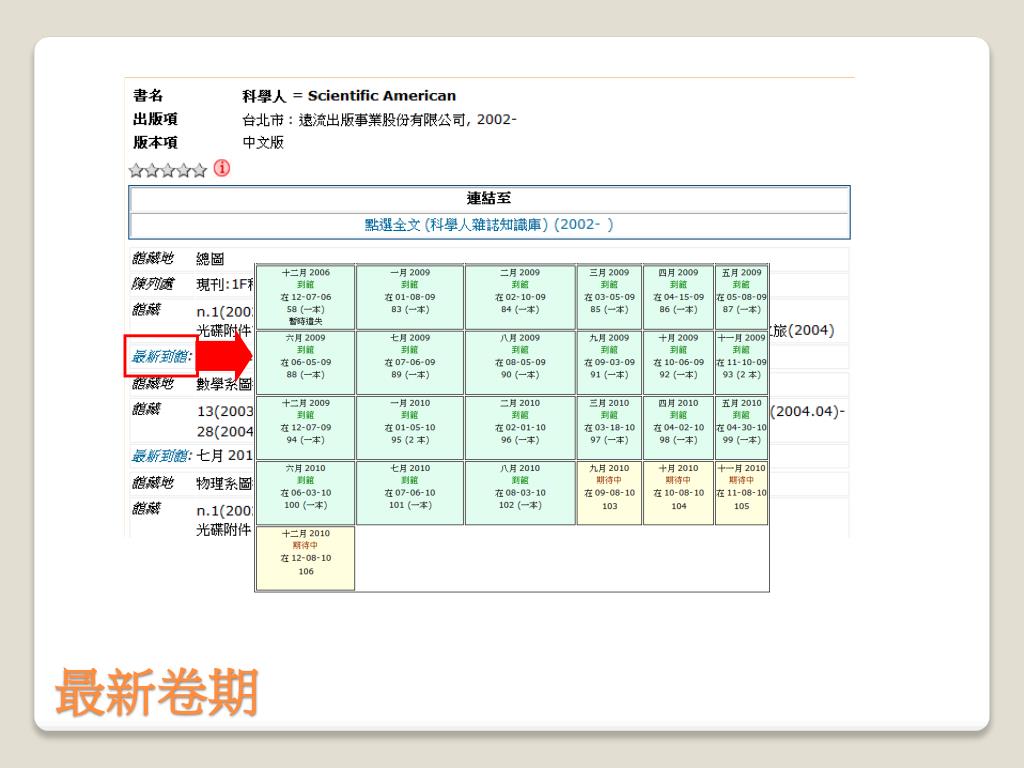Click the edition value 中文版

263,142
